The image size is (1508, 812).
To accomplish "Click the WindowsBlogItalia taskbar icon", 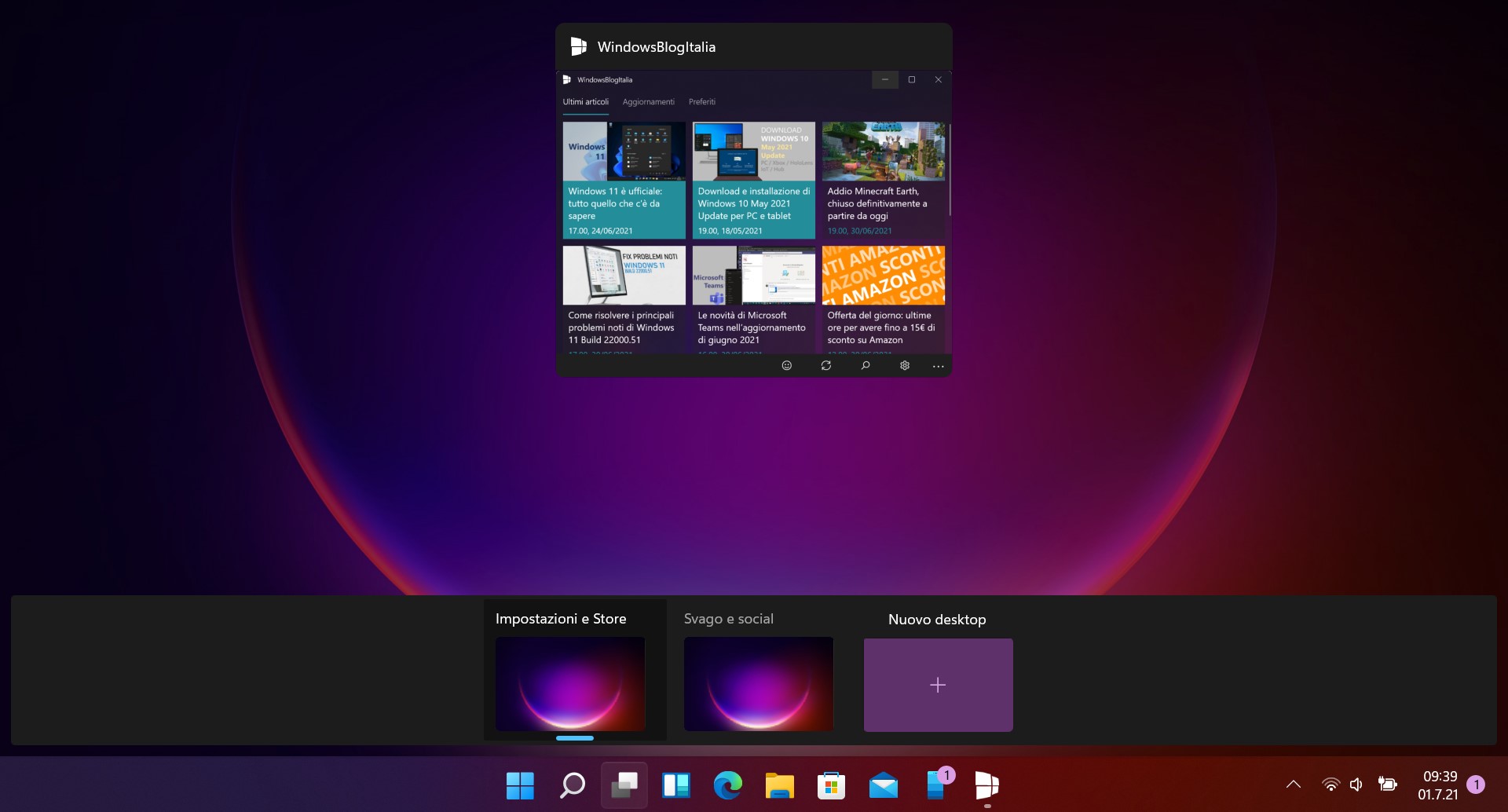I will coord(987,785).
